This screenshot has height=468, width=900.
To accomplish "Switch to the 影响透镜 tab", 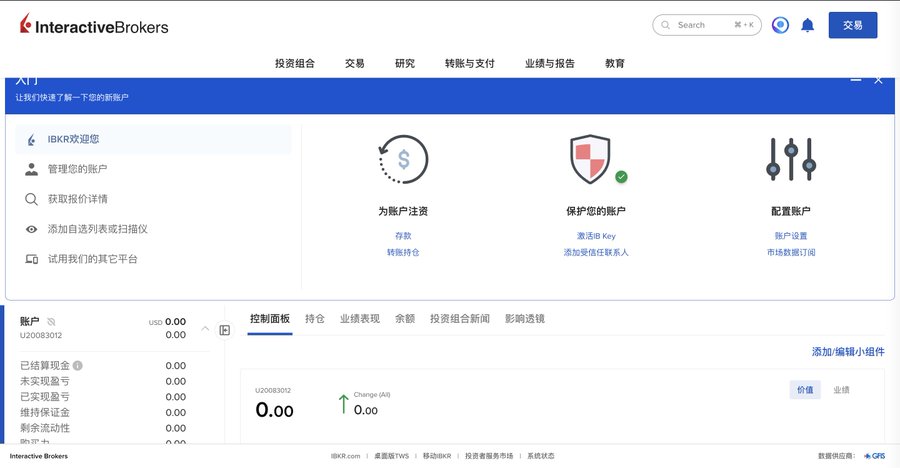I will (x=525, y=319).
